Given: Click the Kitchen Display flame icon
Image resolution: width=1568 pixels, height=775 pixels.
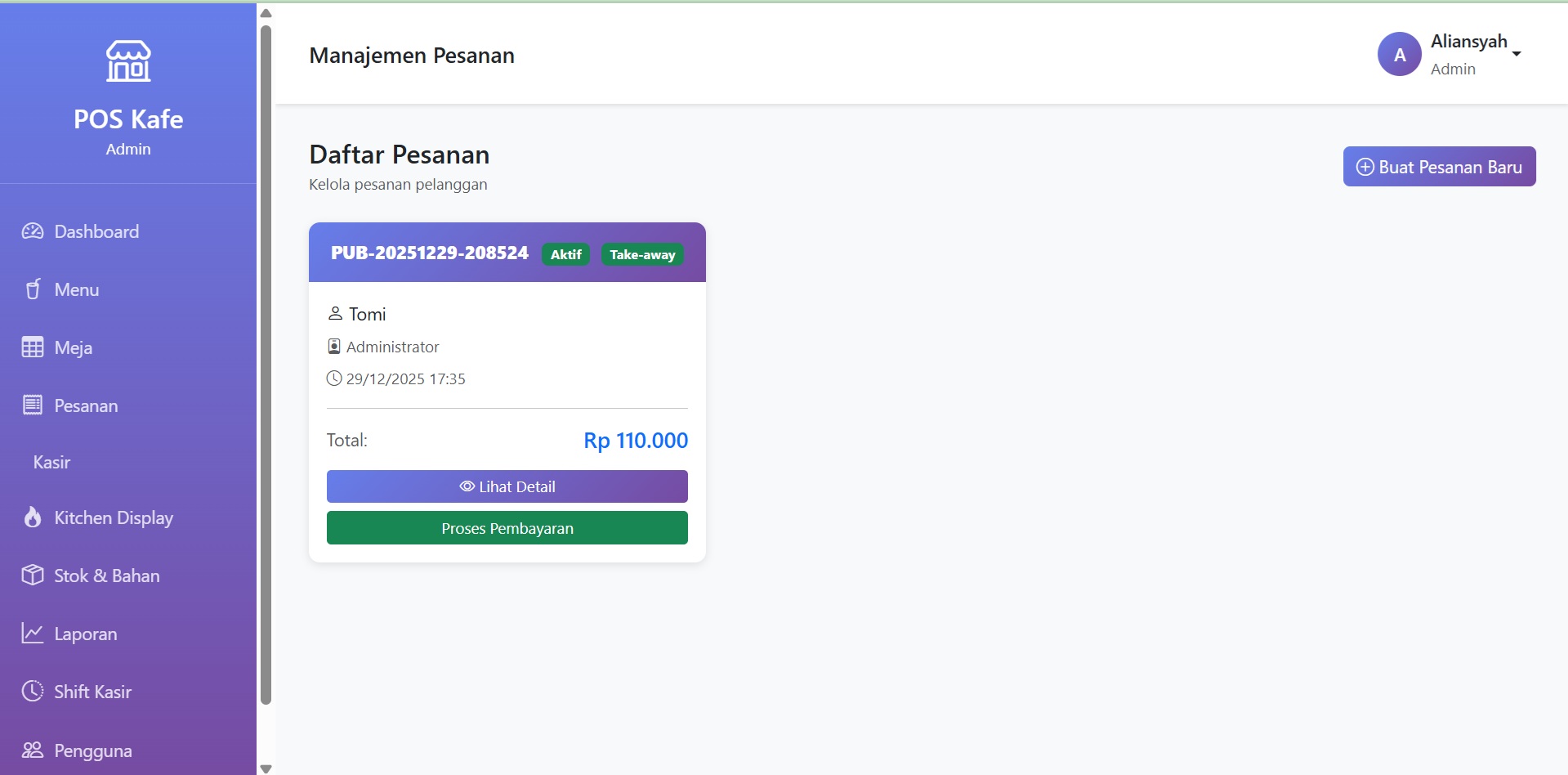Looking at the screenshot, I should click(33, 517).
